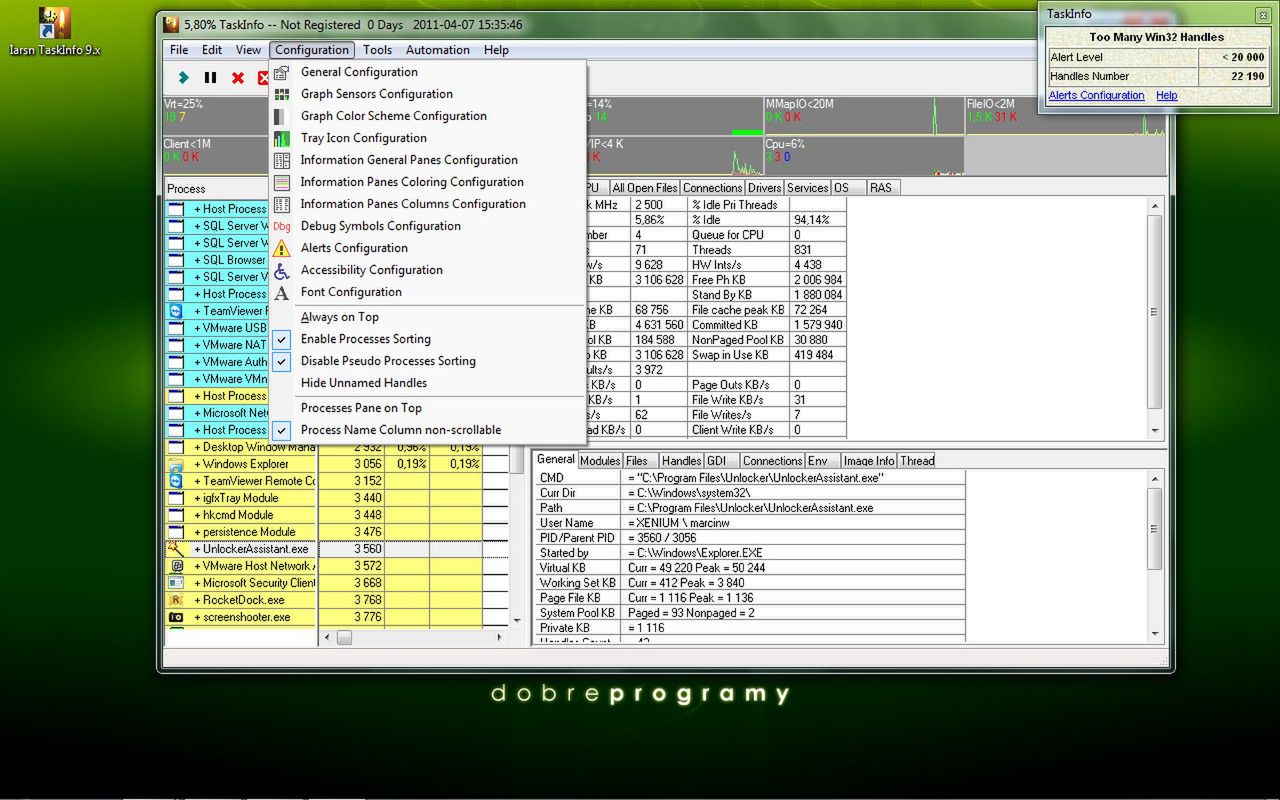Click the screenshooter.exe camera icon
Screen dimensions: 1280x800
[x=176, y=617]
